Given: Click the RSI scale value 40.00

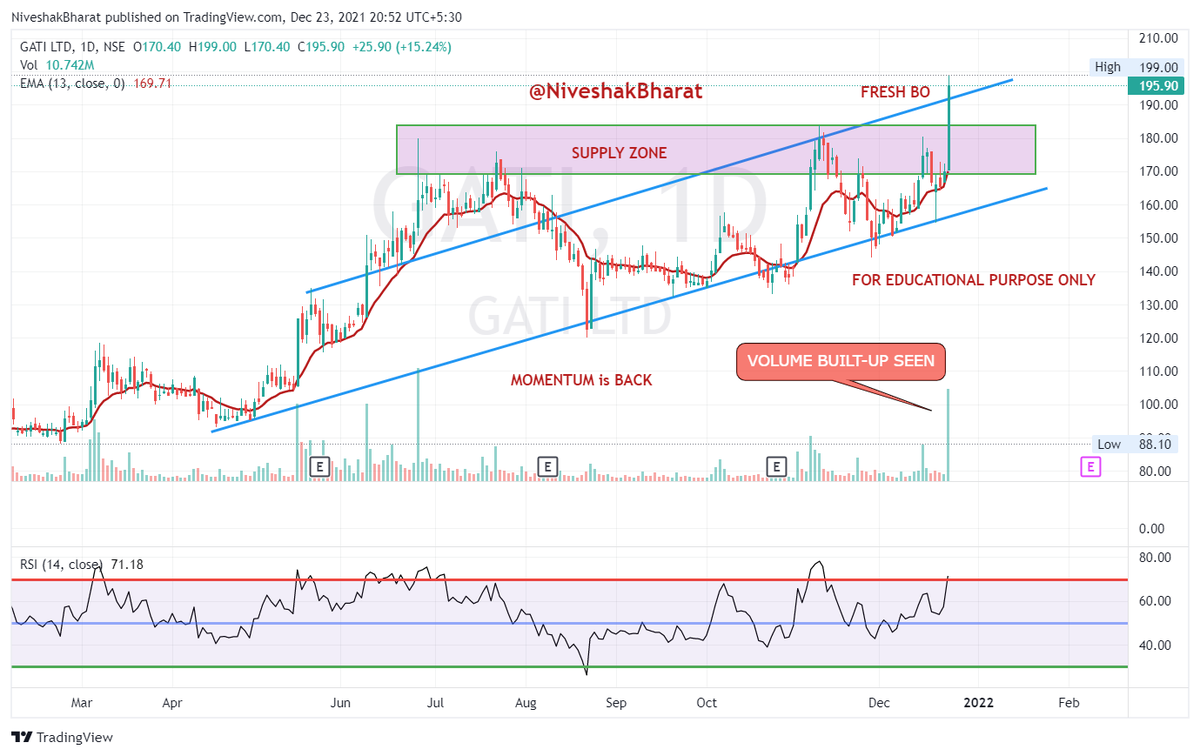Looking at the screenshot, I should pyautogui.click(x=1154, y=645).
